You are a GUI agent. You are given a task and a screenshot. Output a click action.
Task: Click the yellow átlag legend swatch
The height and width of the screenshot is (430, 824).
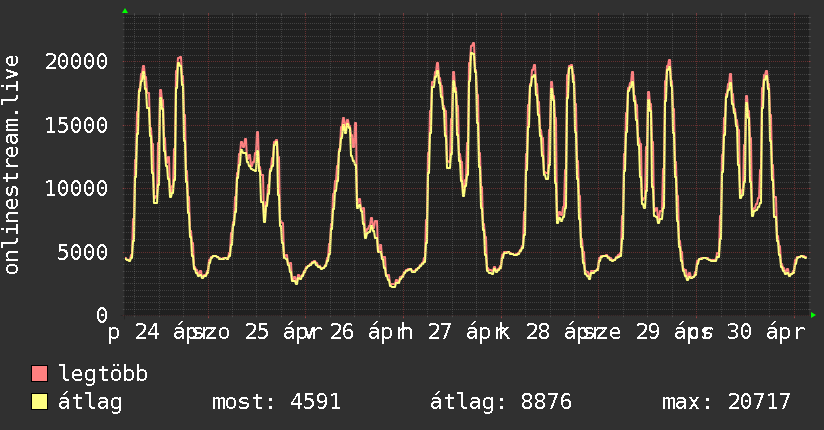[39, 402]
